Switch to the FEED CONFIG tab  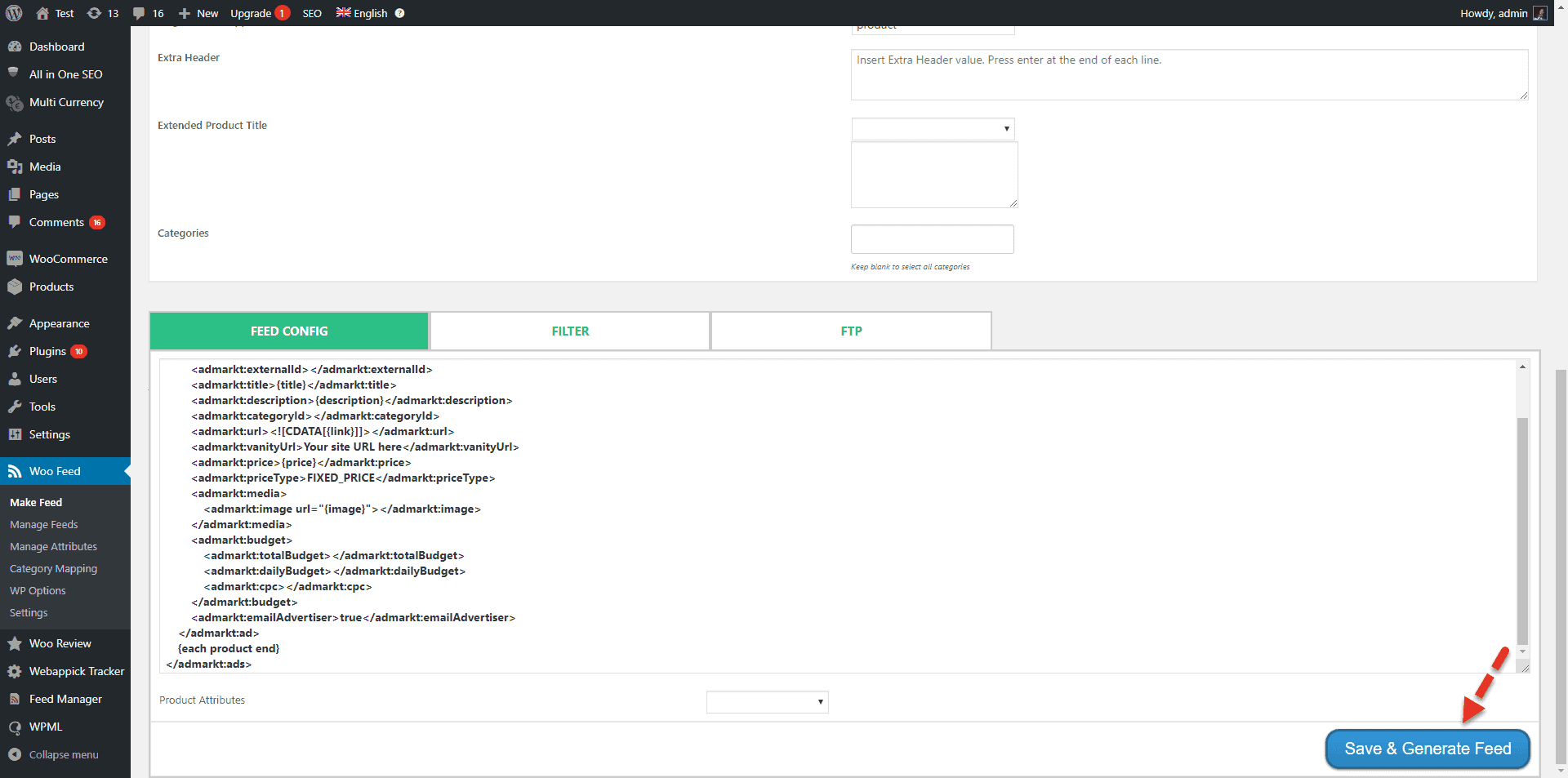(x=289, y=331)
